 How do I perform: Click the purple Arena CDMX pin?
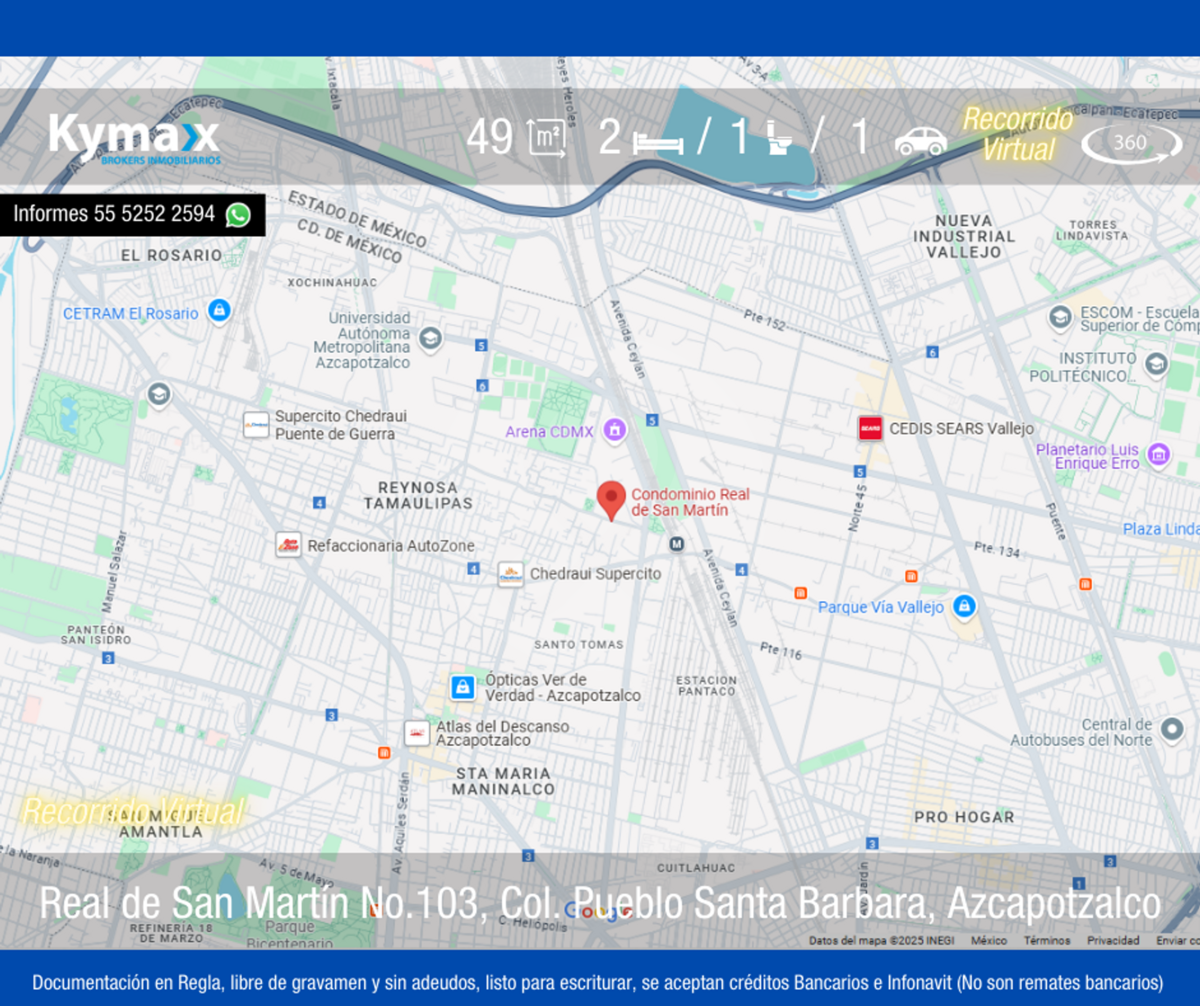pyautogui.click(x=614, y=431)
